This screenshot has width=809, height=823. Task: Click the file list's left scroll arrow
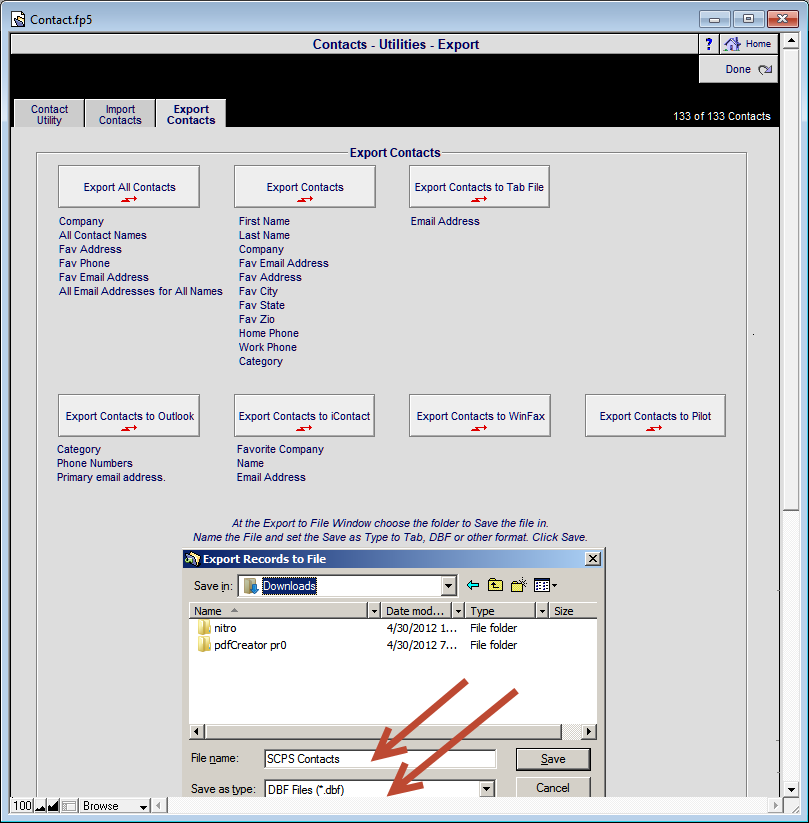197,731
